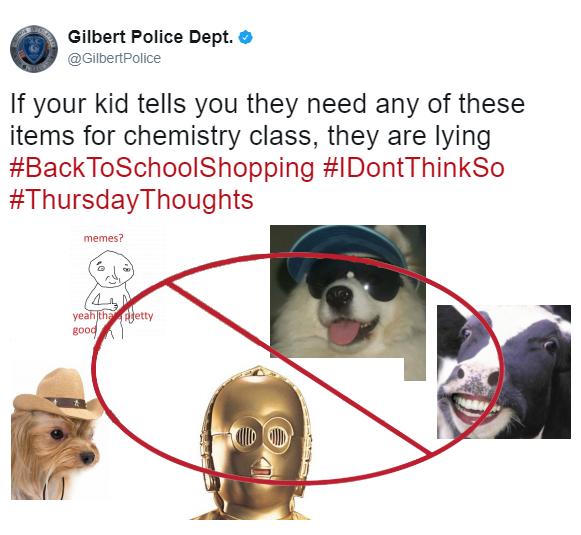
Task: Open the #BackToSchoolShopping hashtag
Action: tap(162, 168)
